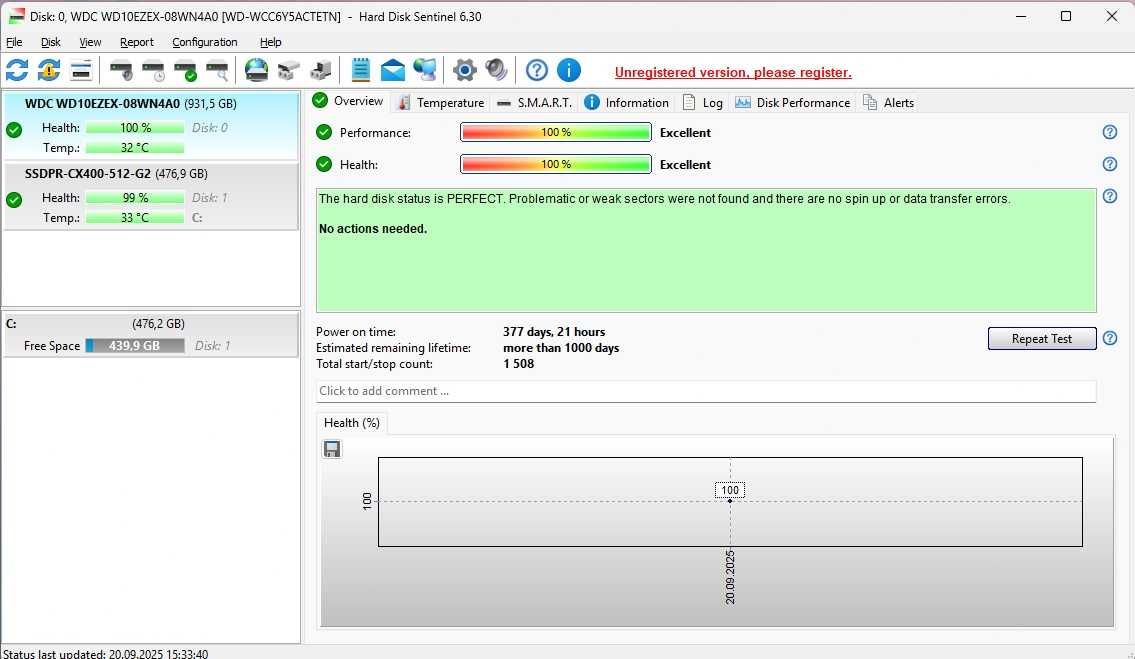Viewport: 1135px width, 659px height.
Task: Click the Free Space 439,9 GB bar
Action: (135, 345)
